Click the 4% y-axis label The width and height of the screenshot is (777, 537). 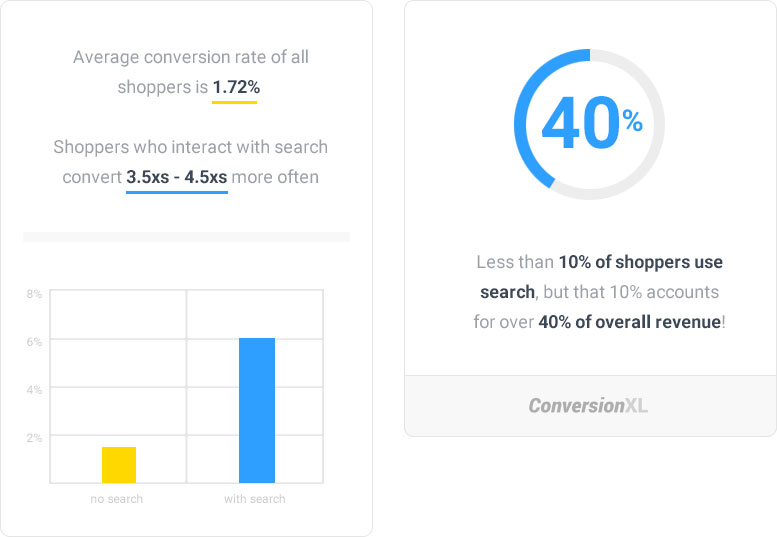point(34,390)
